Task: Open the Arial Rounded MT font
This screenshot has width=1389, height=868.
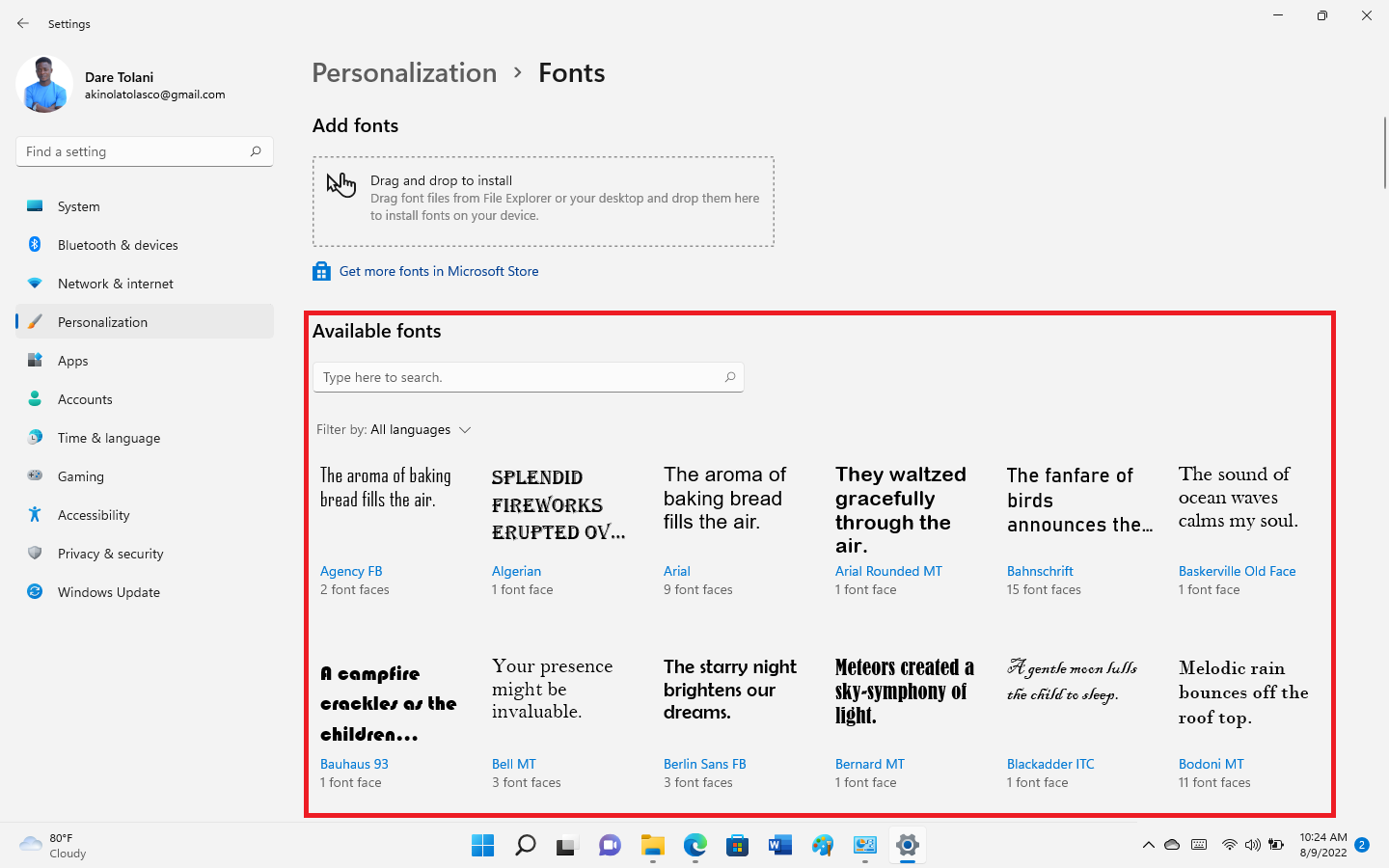Action: tap(888, 572)
